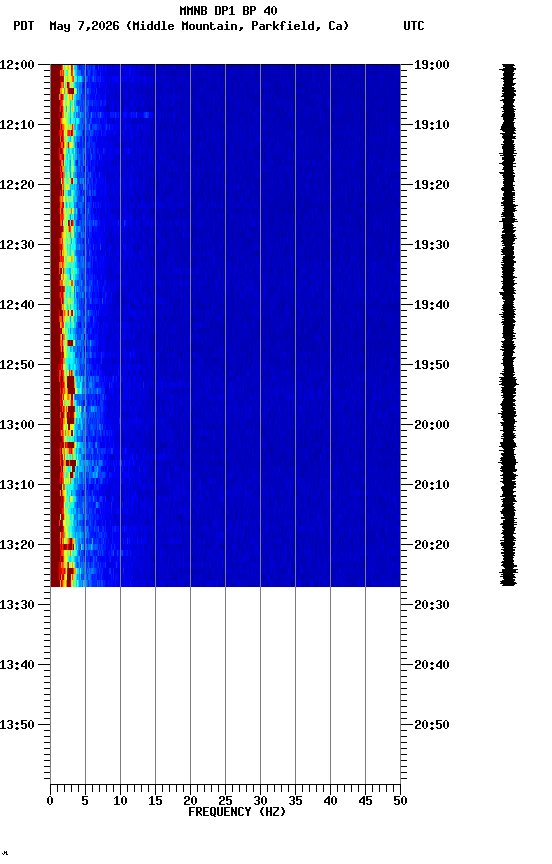Image resolution: width=552 pixels, height=864 pixels.
Task: Select the 12:40 PDT time label
Action: (x=17, y=305)
